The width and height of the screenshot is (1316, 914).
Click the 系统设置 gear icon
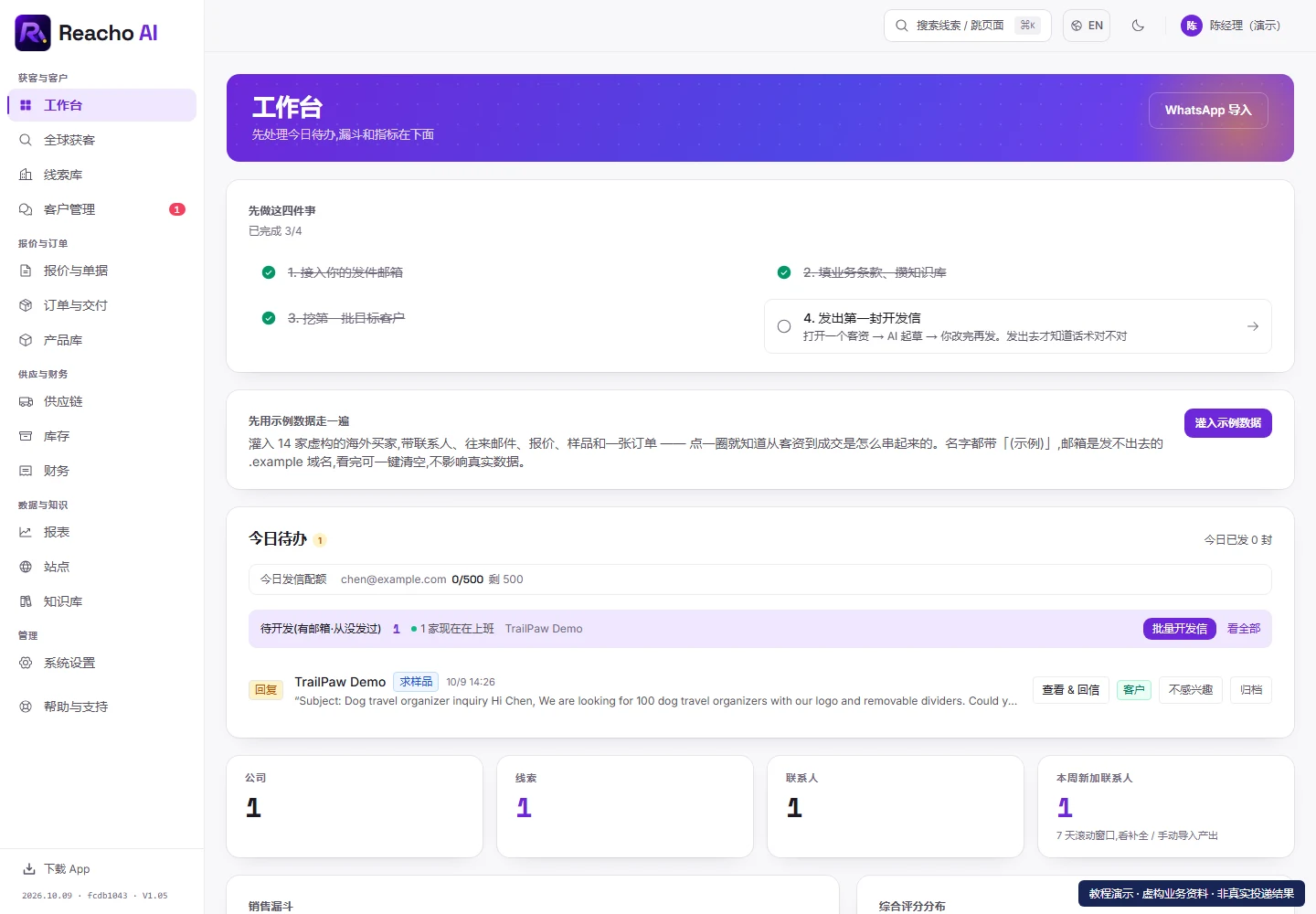(26, 663)
